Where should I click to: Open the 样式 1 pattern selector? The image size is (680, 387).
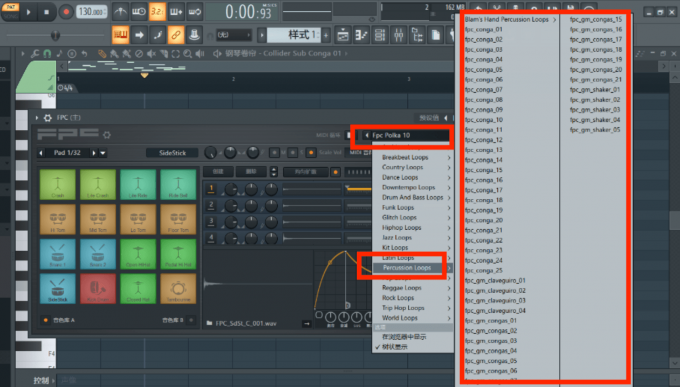294,35
